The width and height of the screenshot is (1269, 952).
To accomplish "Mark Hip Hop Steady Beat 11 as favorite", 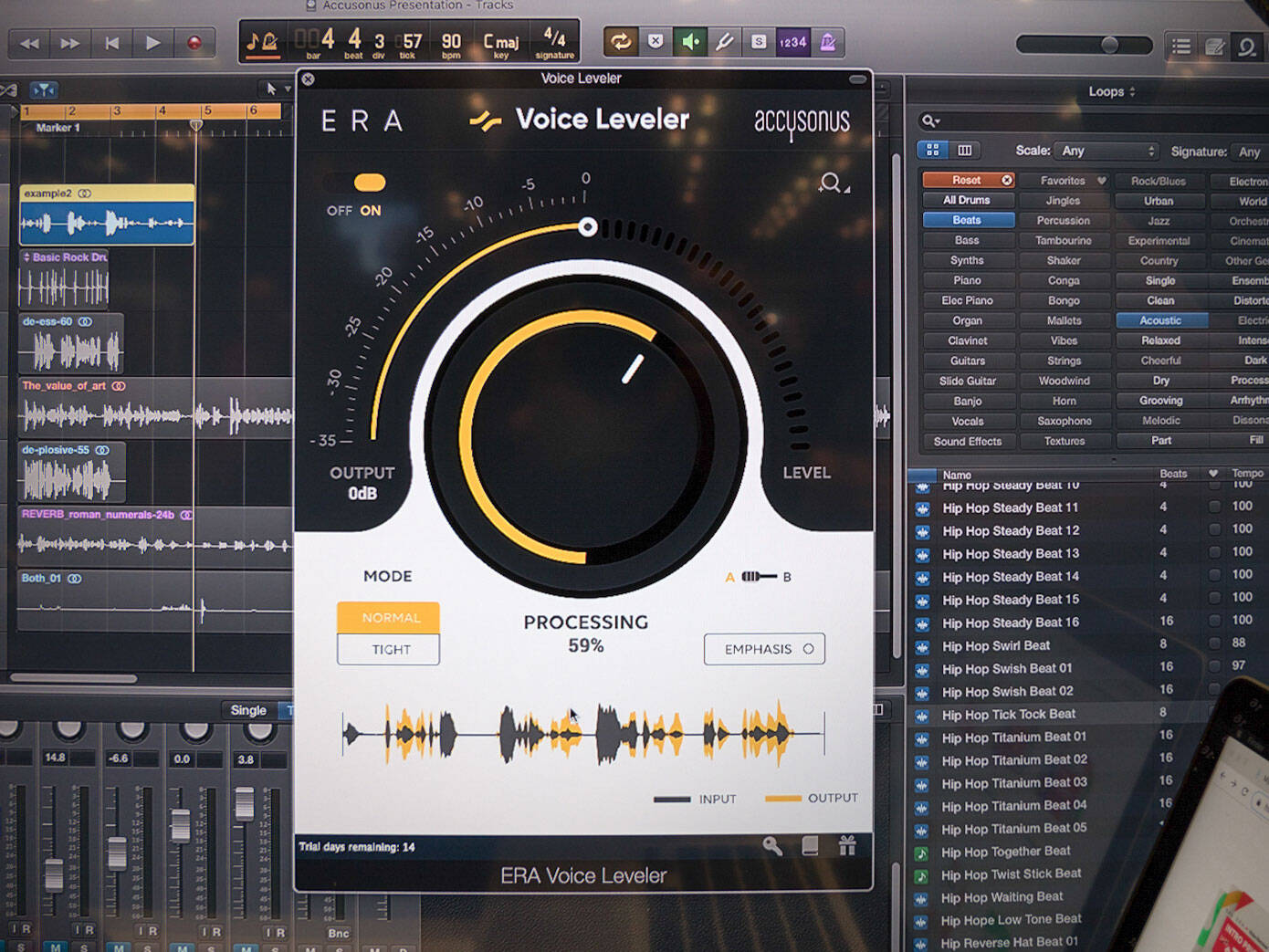I will pyautogui.click(x=1214, y=506).
